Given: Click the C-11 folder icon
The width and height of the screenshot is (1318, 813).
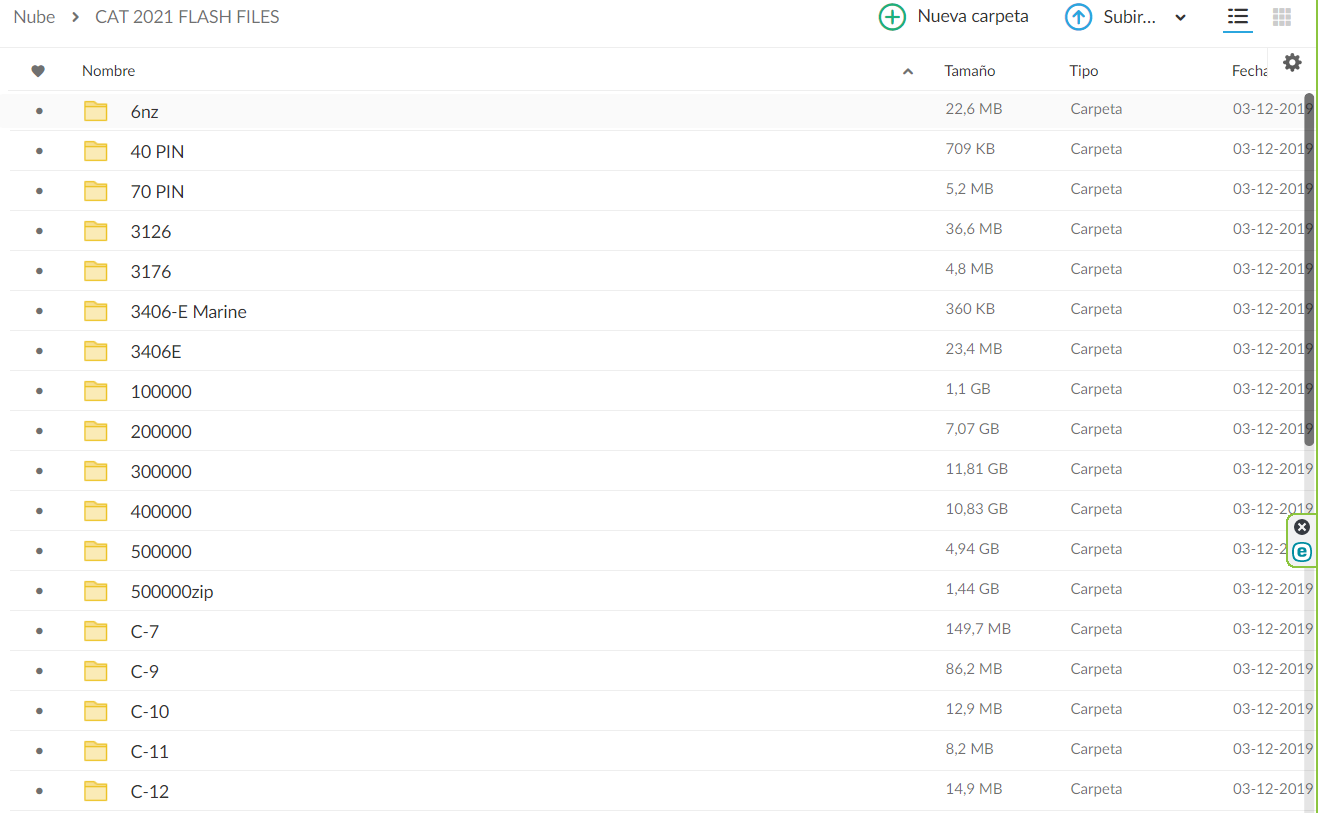Looking at the screenshot, I should click(96, 751).
